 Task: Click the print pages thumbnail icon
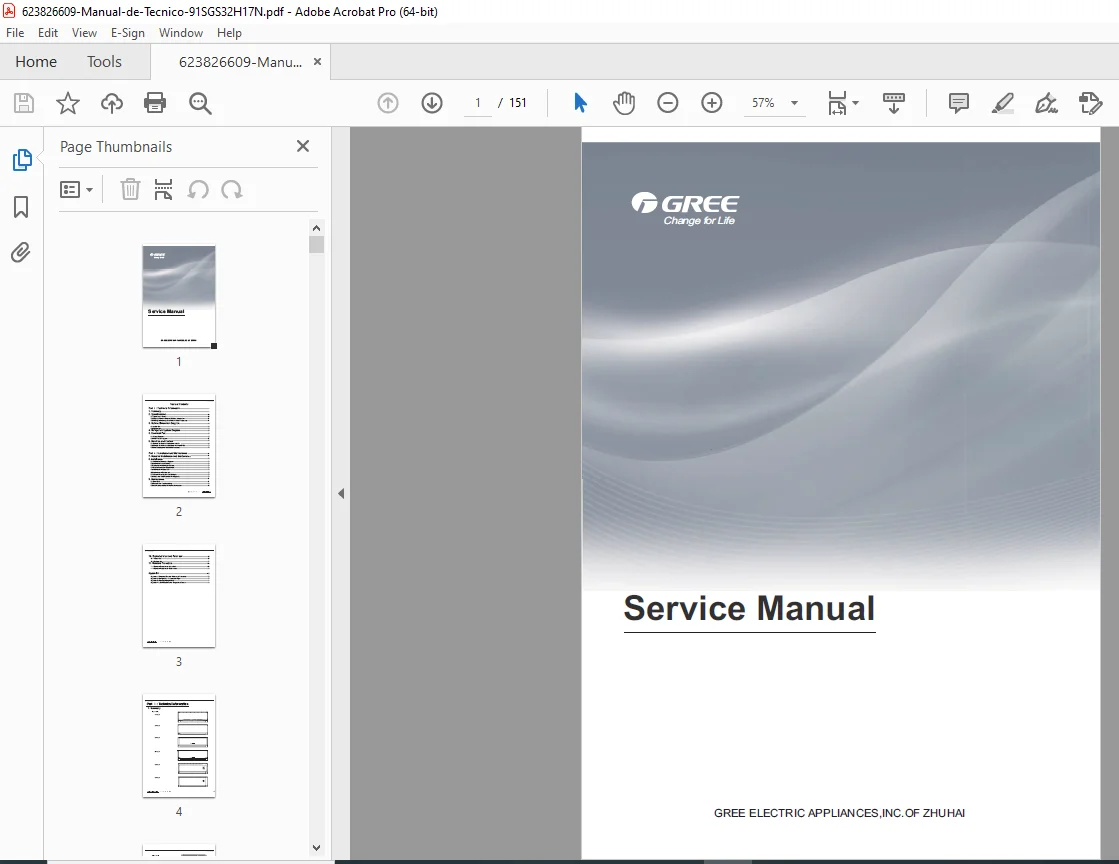163,190
